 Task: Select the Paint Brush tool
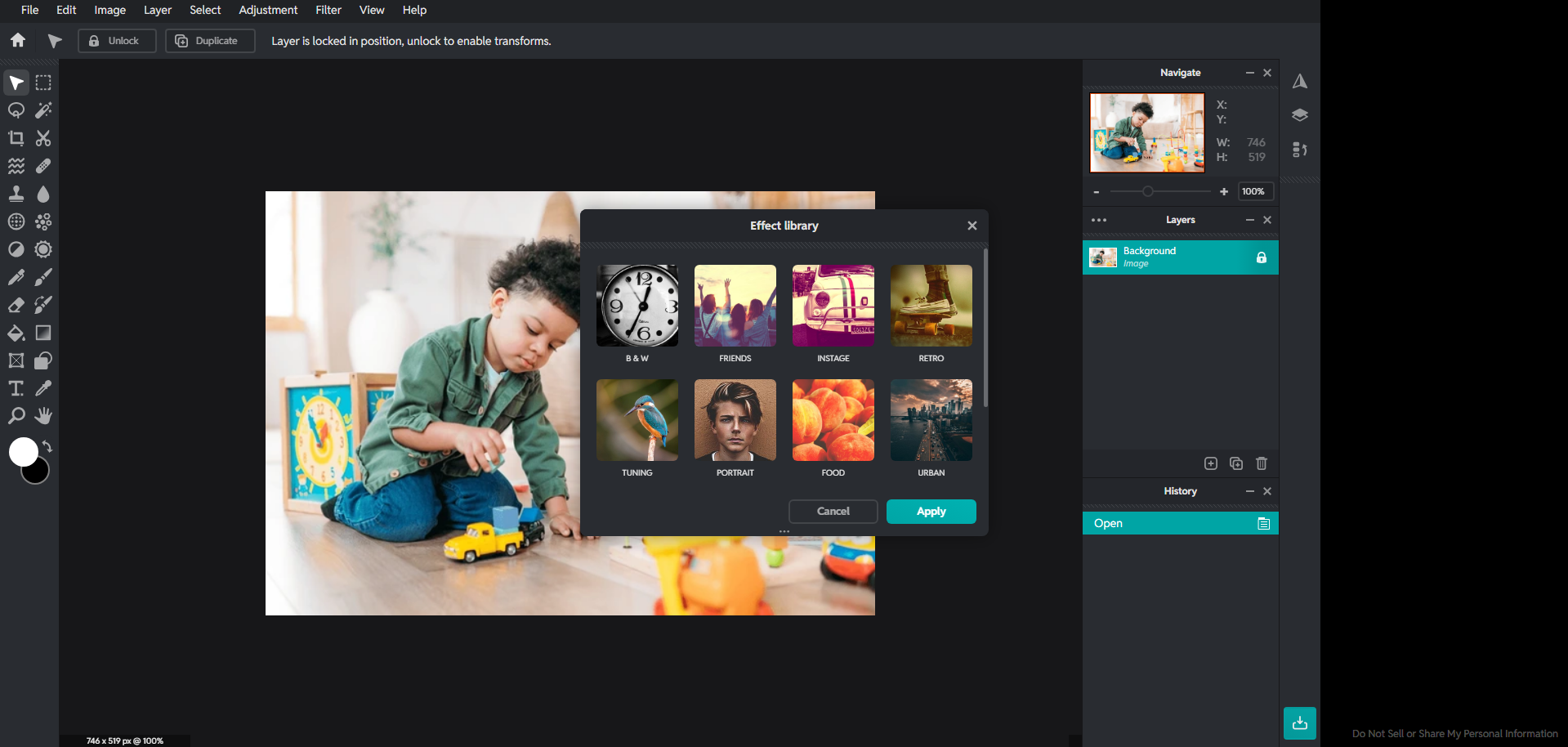(43, 277)
